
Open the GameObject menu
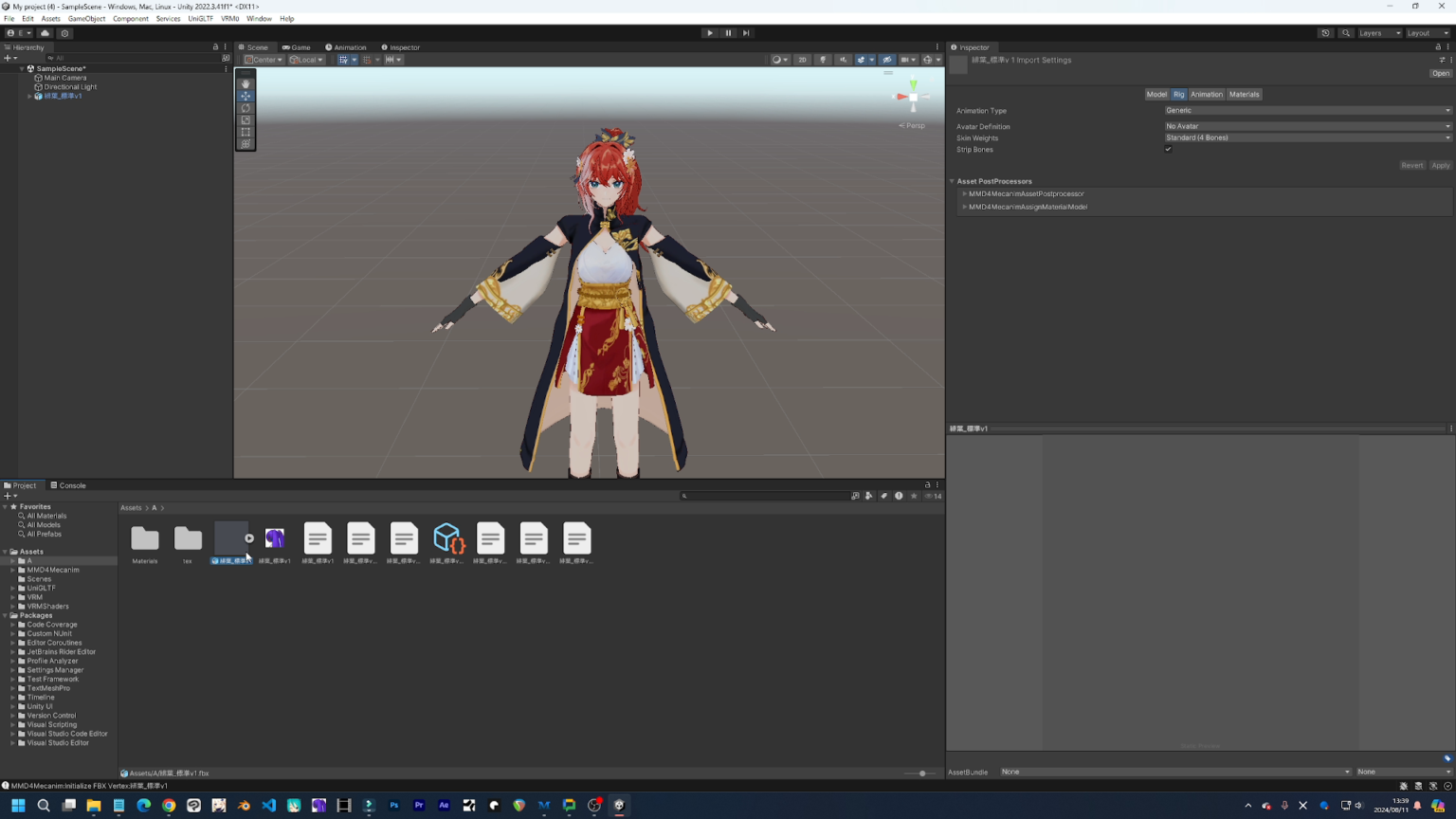[86, 18]
